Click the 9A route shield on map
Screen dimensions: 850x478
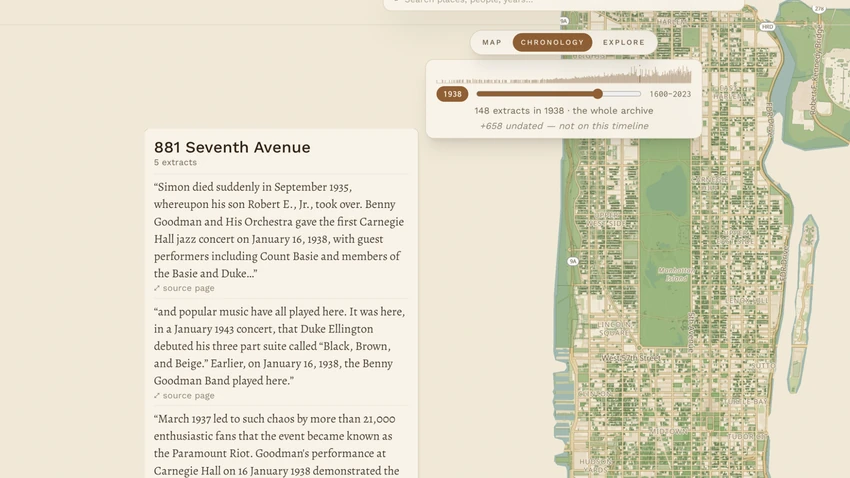(573, 261)
